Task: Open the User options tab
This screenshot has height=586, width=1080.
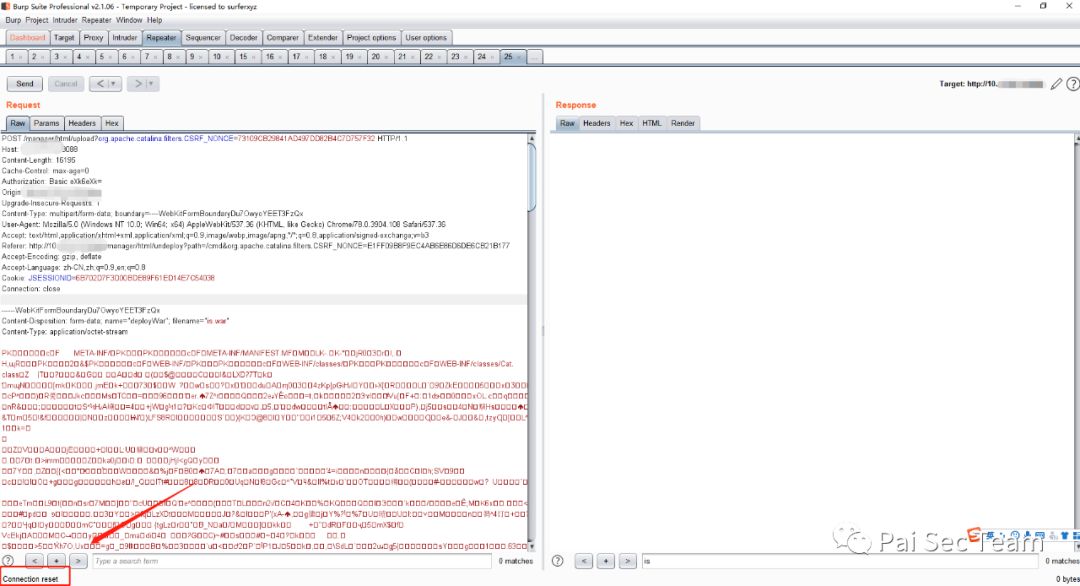Action: coord(426,38)
